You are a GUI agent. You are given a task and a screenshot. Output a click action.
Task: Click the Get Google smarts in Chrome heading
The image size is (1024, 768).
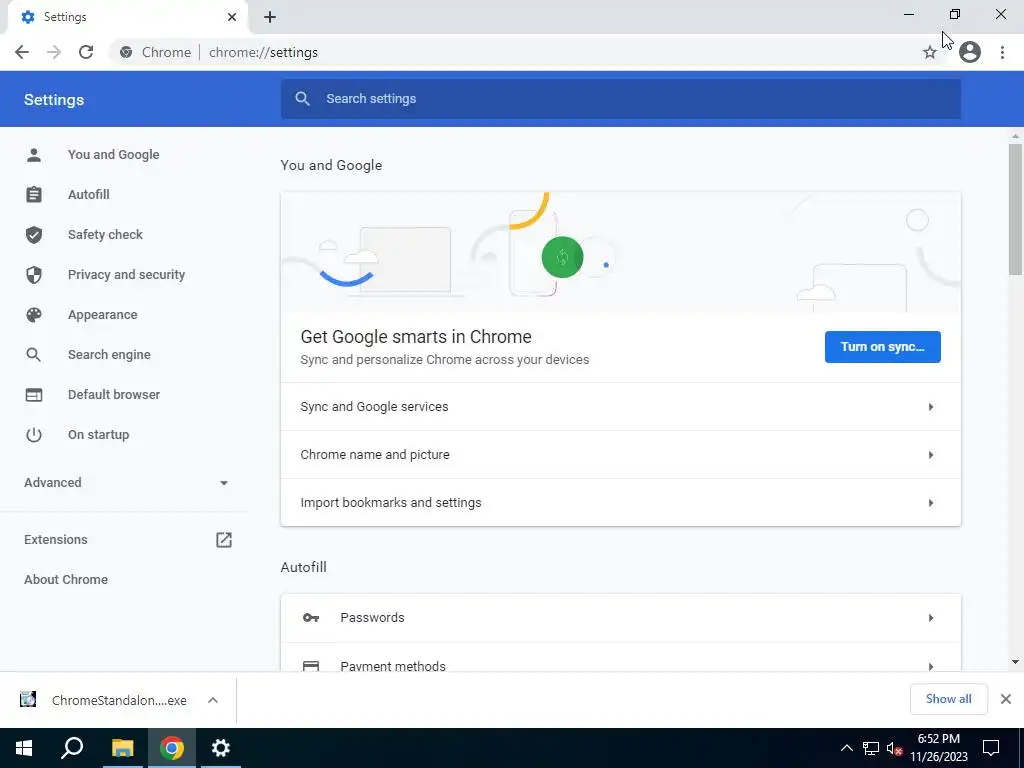tap(416, 337)
